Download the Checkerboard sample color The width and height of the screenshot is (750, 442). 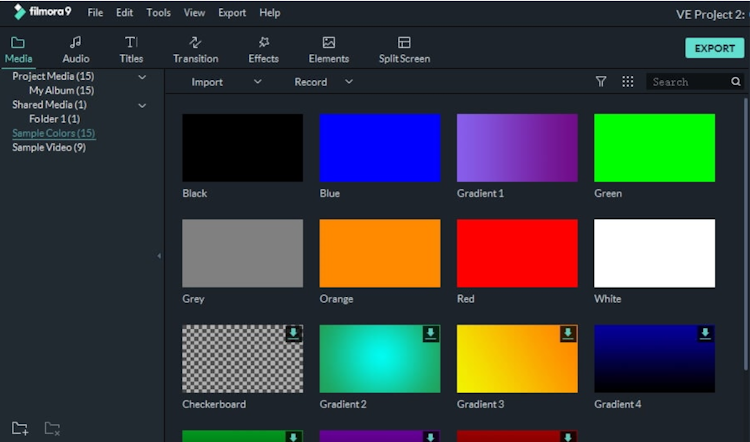[x=293, y=334]
